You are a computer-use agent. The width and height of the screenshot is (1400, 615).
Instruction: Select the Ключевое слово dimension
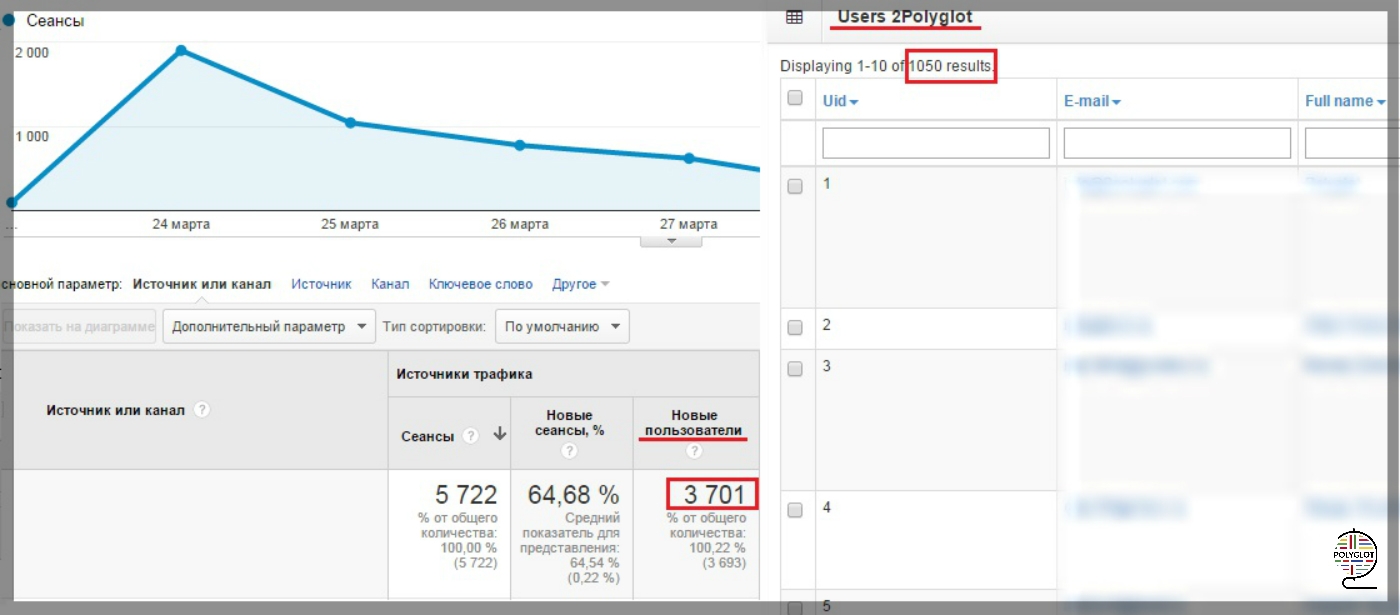click(x=480, y=284)
